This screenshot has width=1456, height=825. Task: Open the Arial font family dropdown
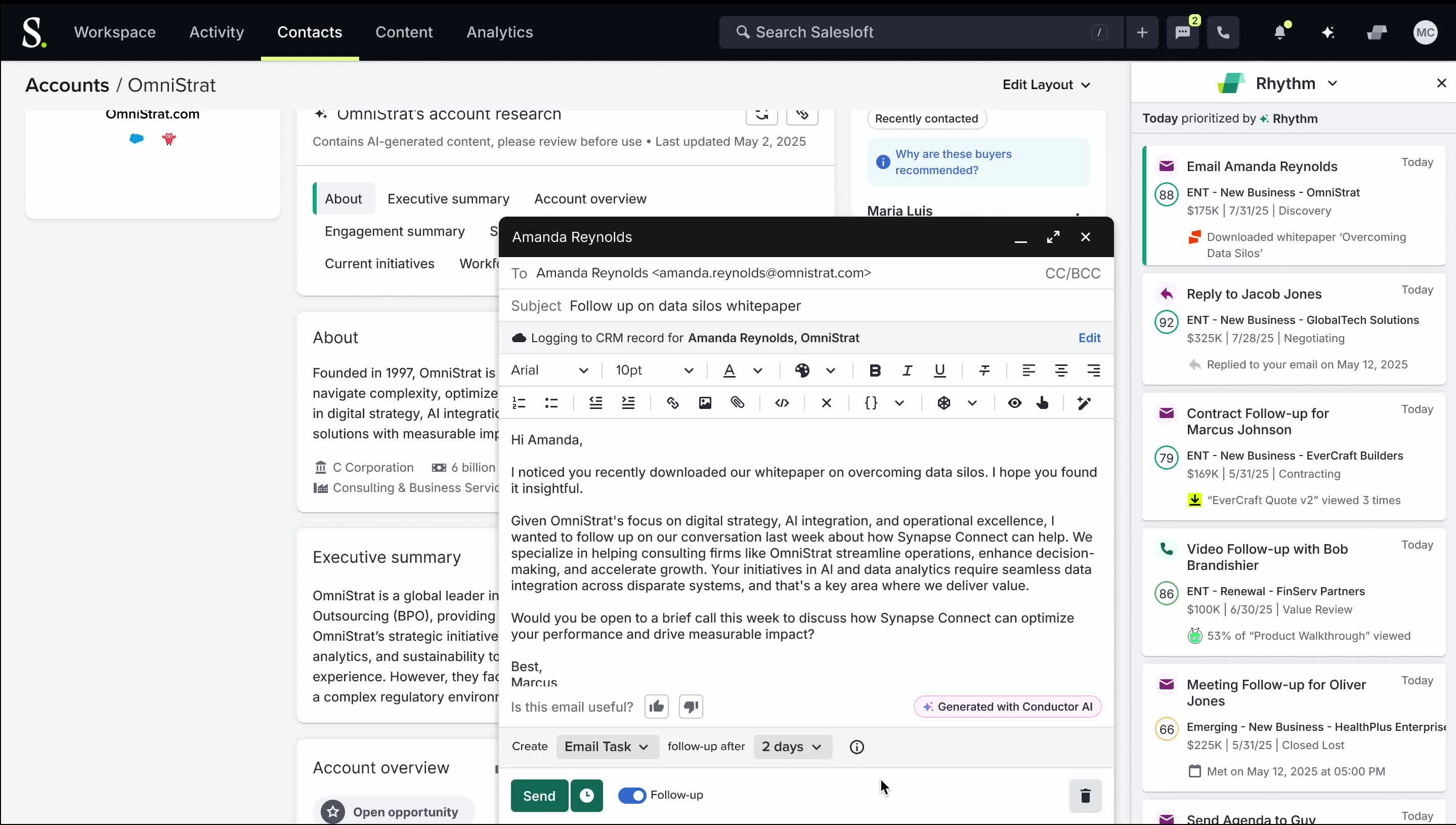(x=549, y=370)
